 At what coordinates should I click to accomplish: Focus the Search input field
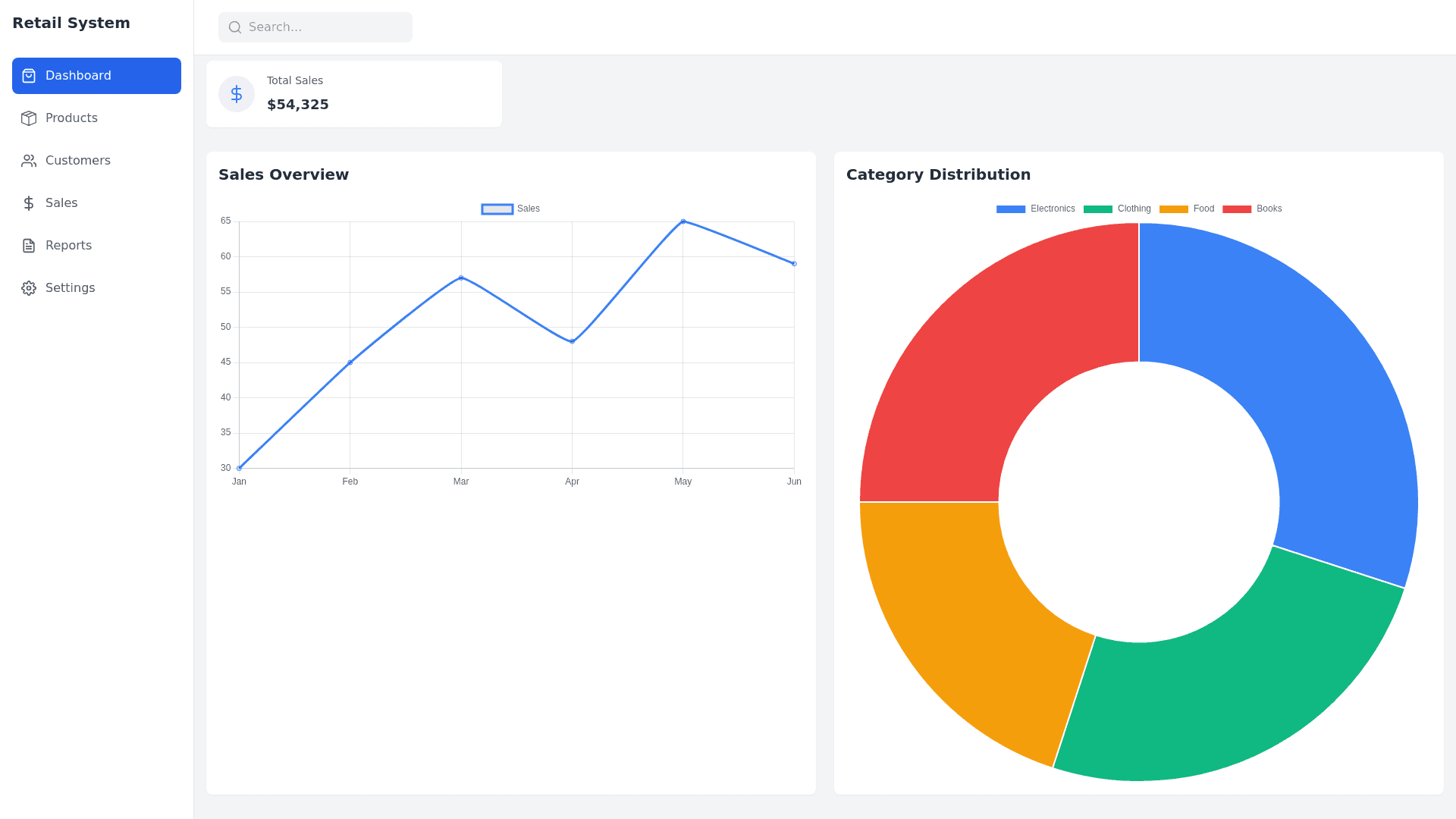pos(326,27)
